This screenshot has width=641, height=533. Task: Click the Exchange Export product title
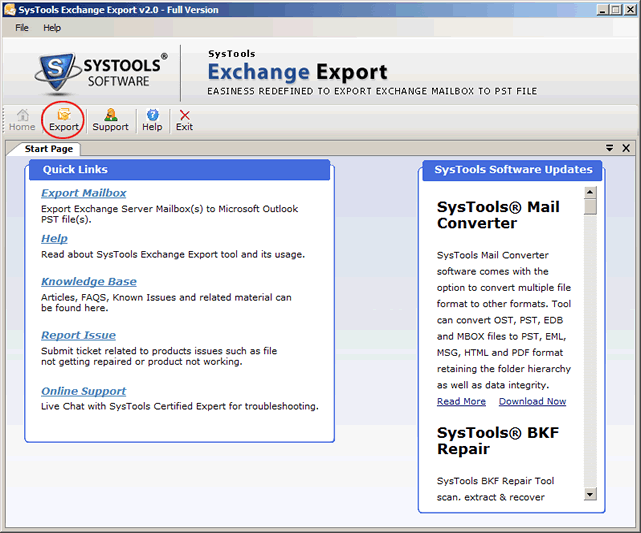point(297,72)
